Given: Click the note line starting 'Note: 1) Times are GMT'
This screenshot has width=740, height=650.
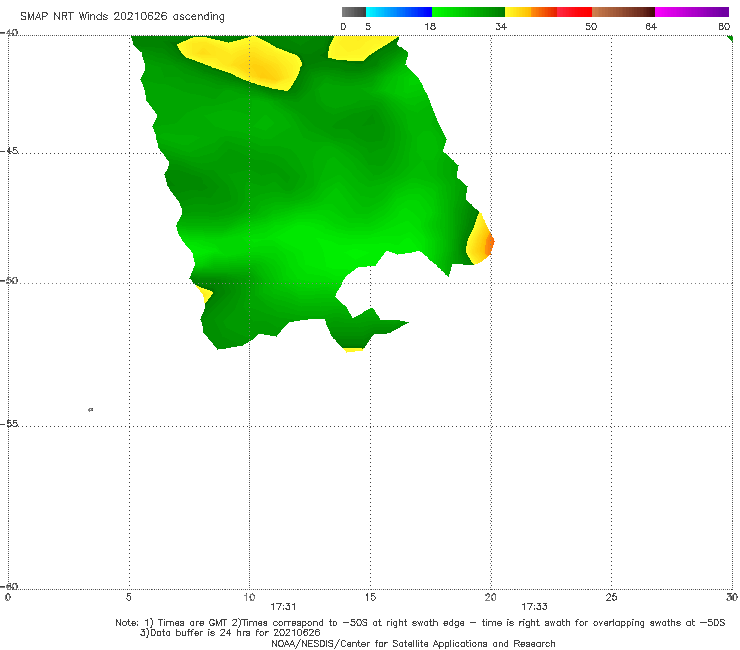Looking at the screenshot, I should (420, 623).
